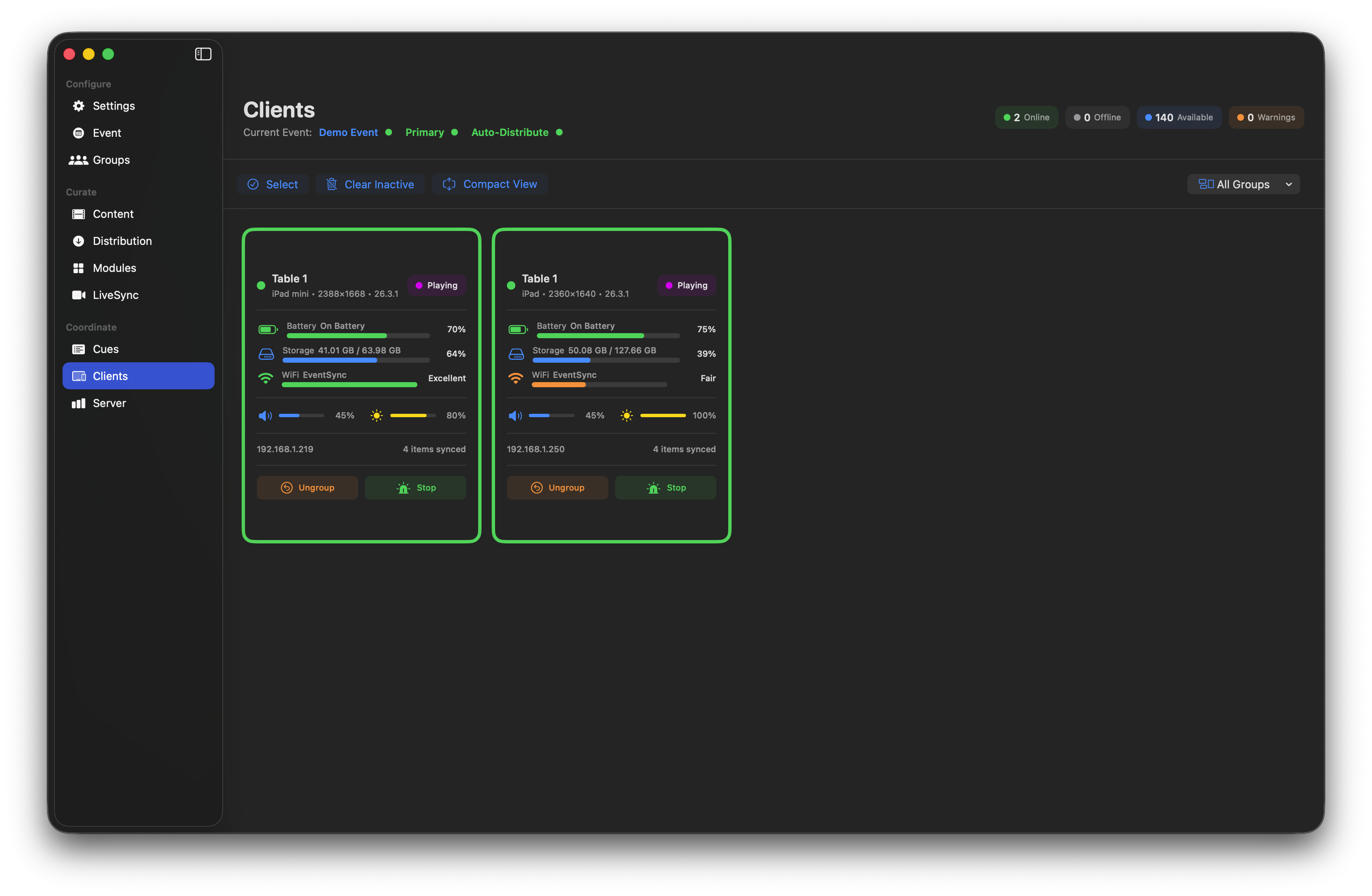Switch to Compact View

click(490, 185)
